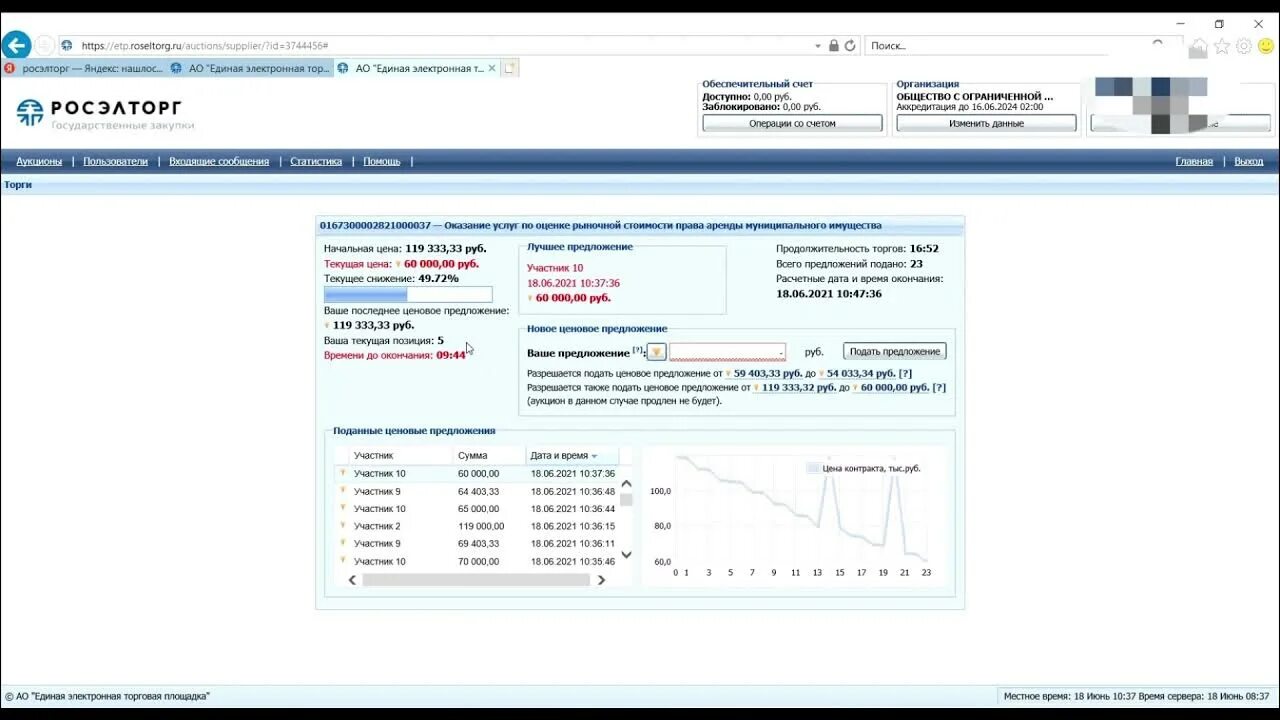Click the [?] hint beside Ваше предложение
The width and height of the screenshot is (1280, 720).
click(638, 350)
